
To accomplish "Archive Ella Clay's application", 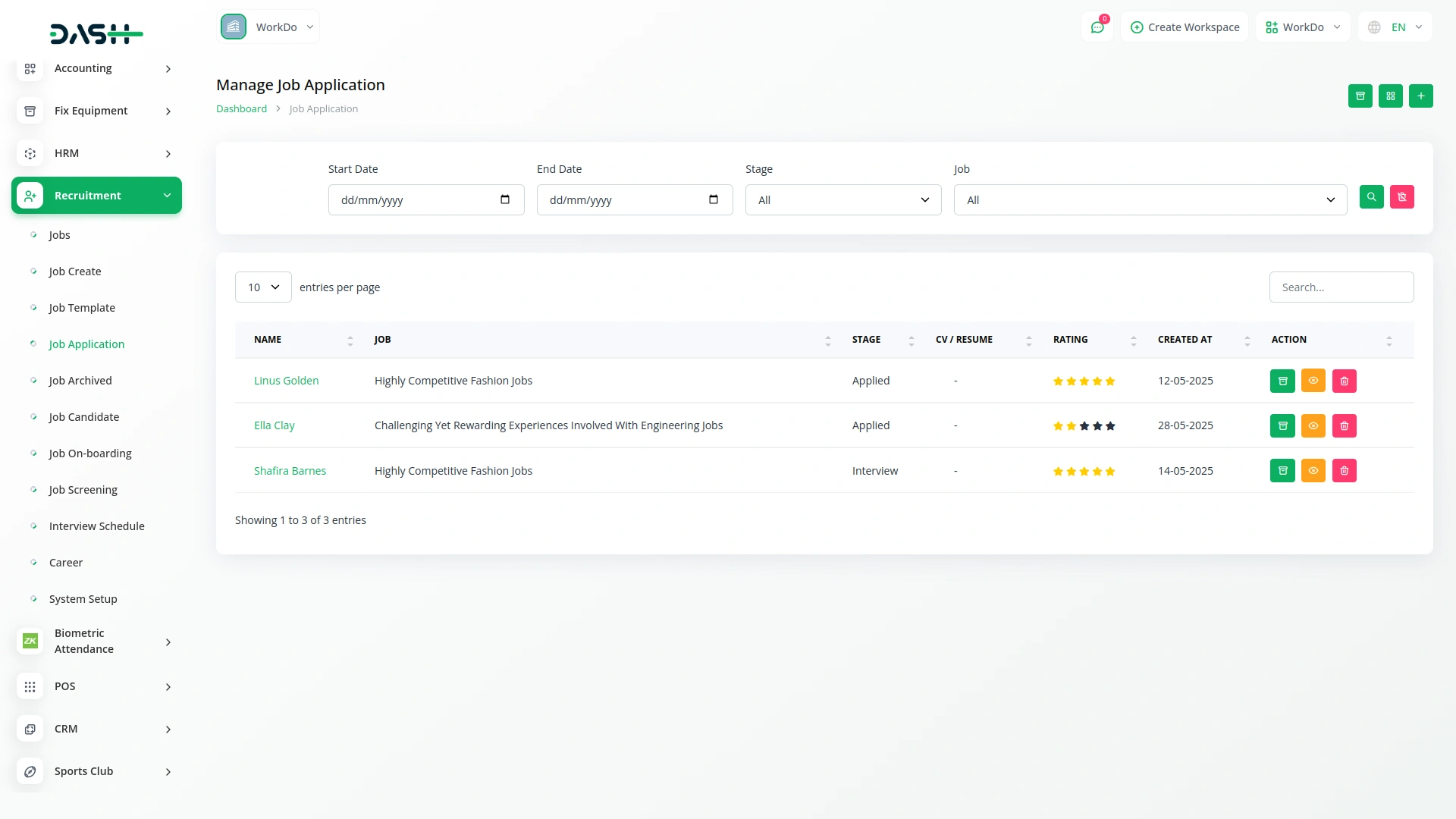I will (x=1282, y=425).
